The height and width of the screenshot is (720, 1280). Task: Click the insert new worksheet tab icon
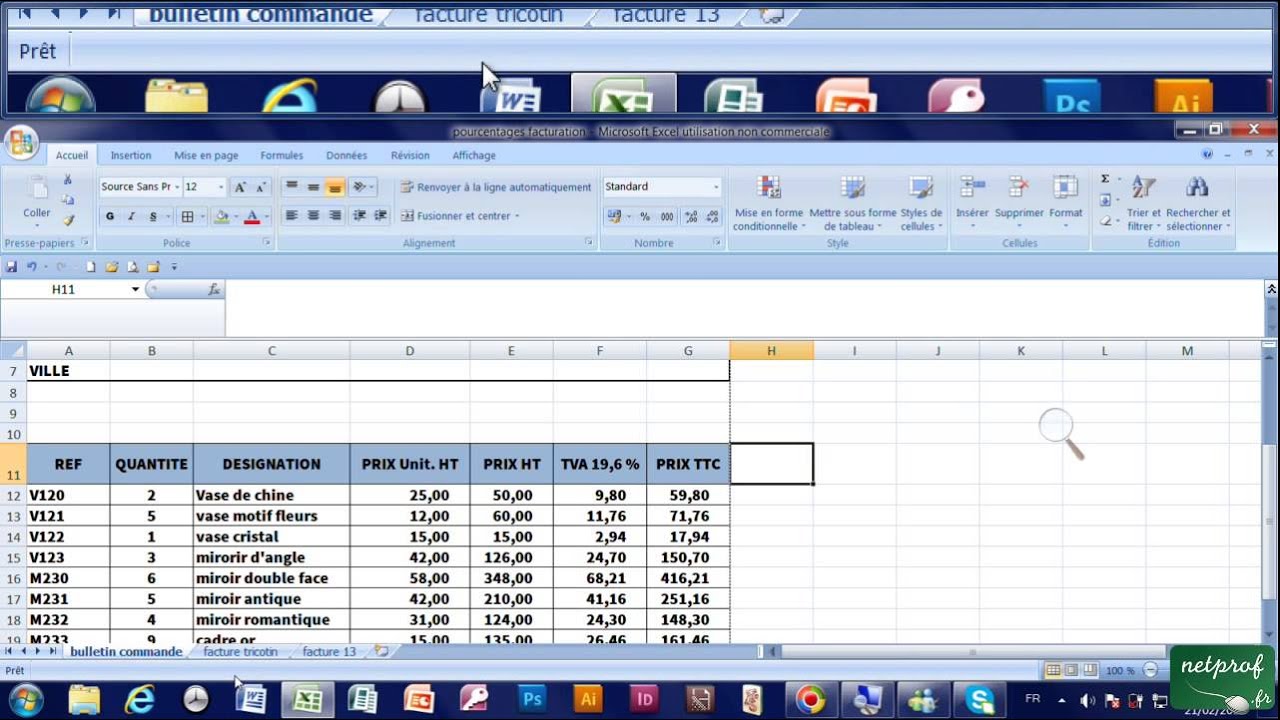pyautogui.click(x=380, y=651)
